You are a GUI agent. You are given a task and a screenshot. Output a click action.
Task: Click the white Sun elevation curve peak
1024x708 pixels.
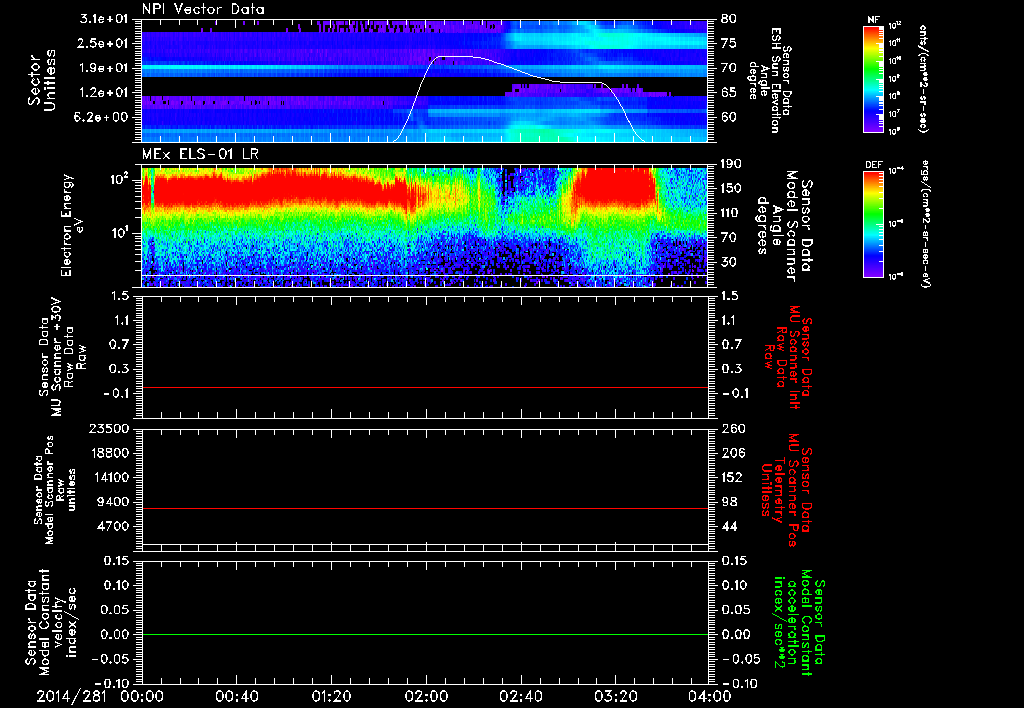(455, 57)
